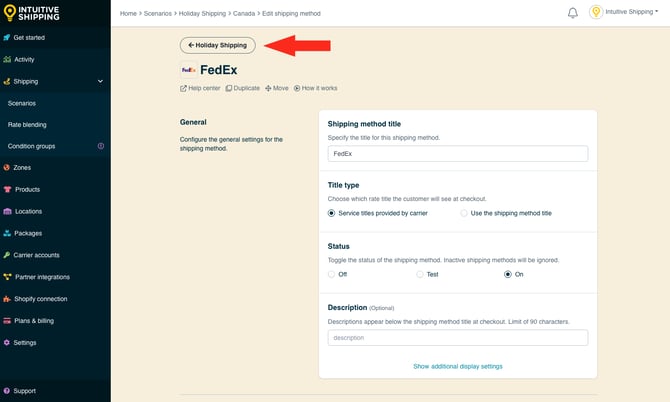Select the Off status radio button
The height and width of the screenshot is (402, 670).
332,274
